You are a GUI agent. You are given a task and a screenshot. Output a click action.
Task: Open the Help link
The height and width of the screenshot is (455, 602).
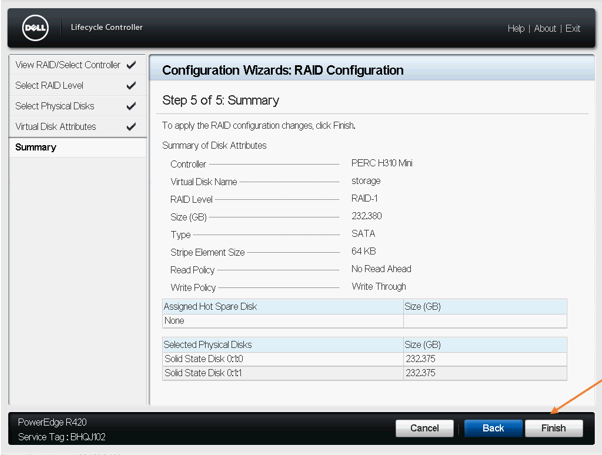pyautogui.click(x=516, y=29)
